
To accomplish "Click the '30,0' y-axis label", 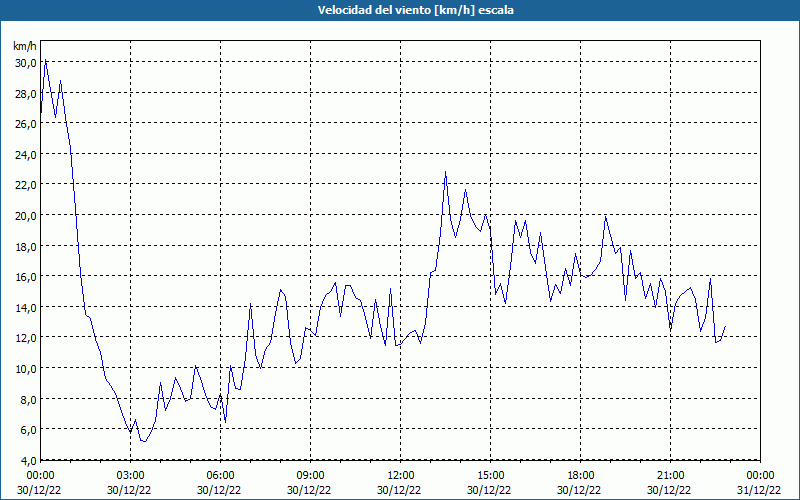I will [x=26, y=62].
